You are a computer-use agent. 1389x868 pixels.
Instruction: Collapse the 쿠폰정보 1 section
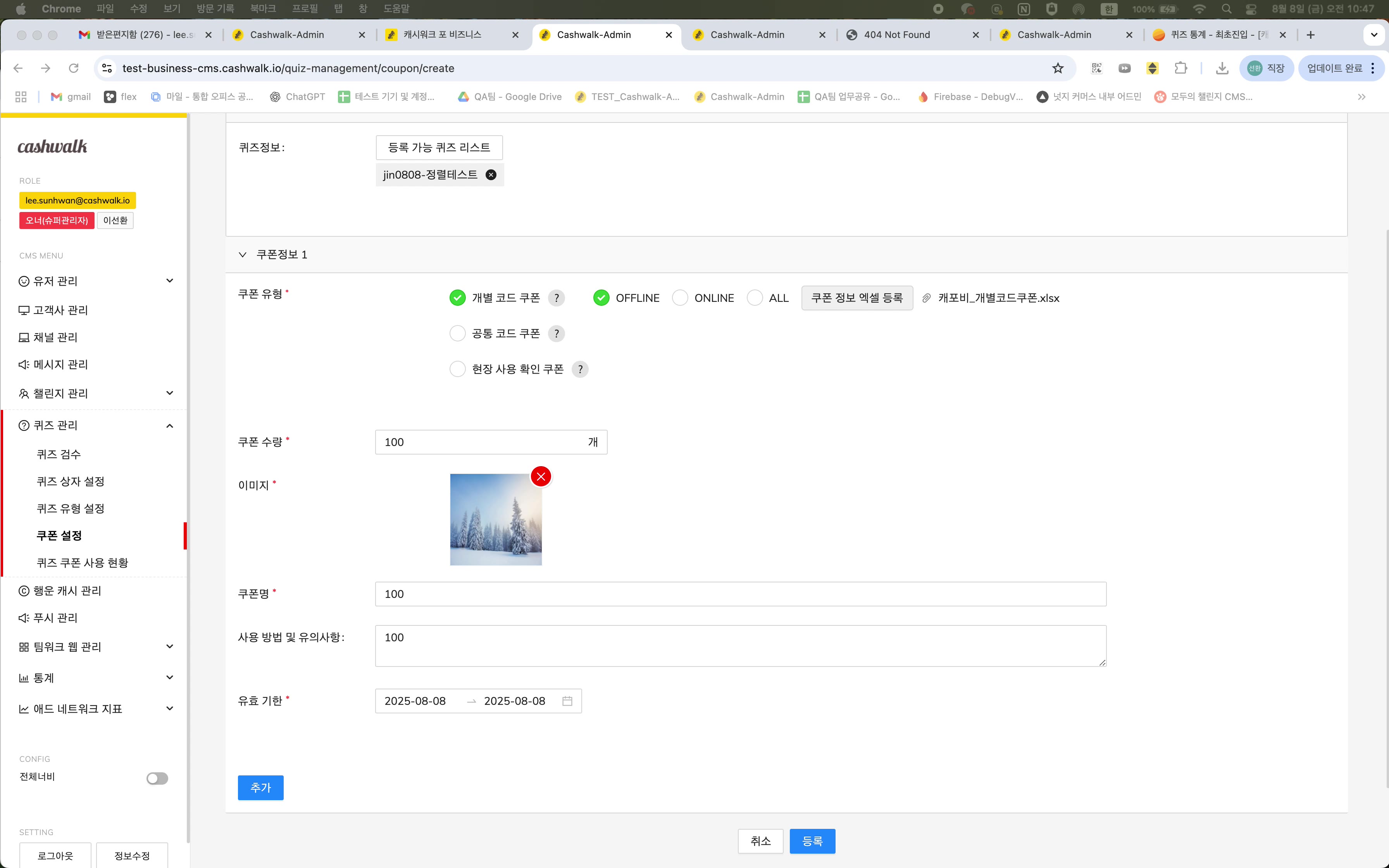(243, 254)
